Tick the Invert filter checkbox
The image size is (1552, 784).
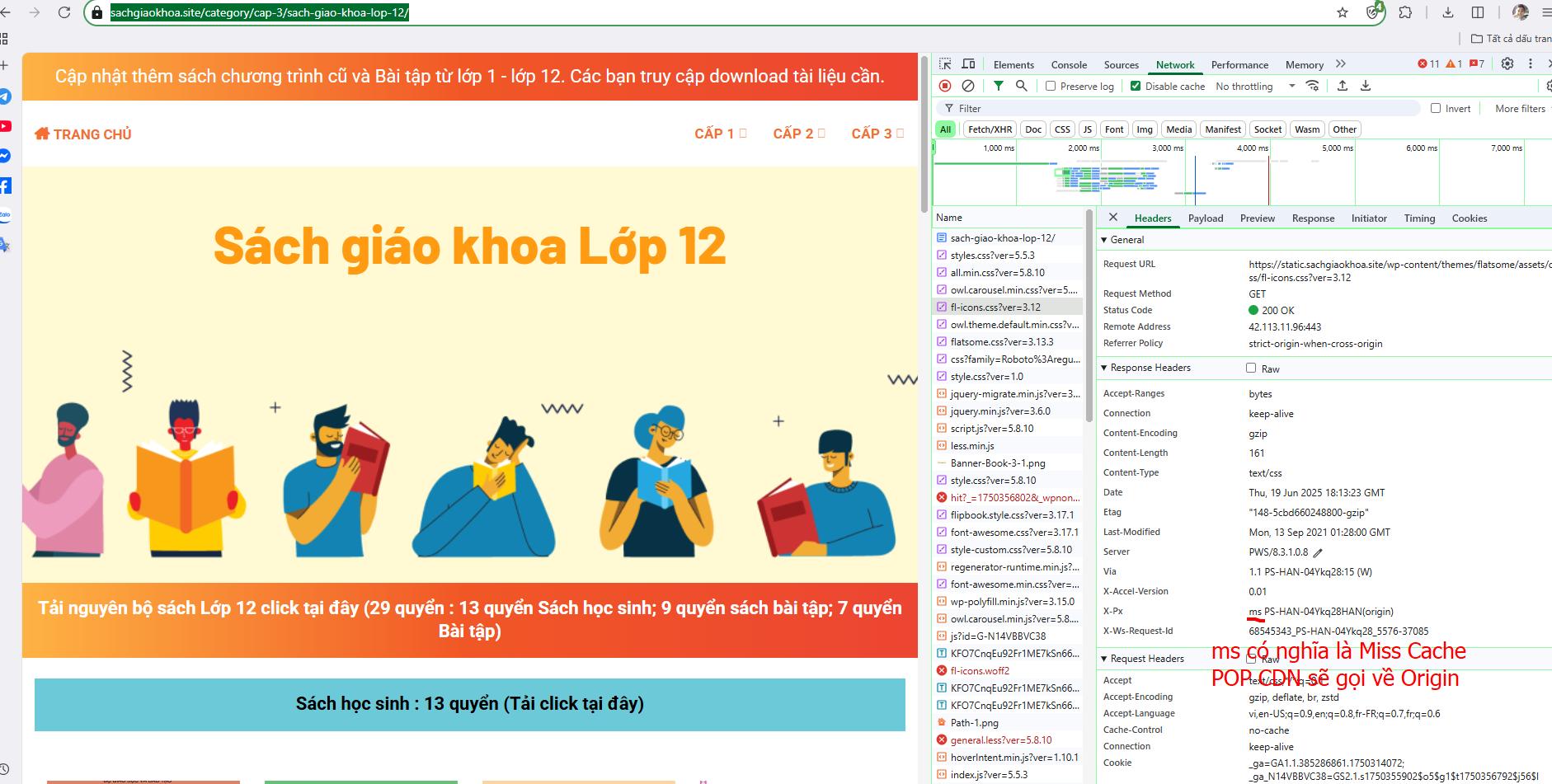pyautogui.click(x=1436, y=108)
